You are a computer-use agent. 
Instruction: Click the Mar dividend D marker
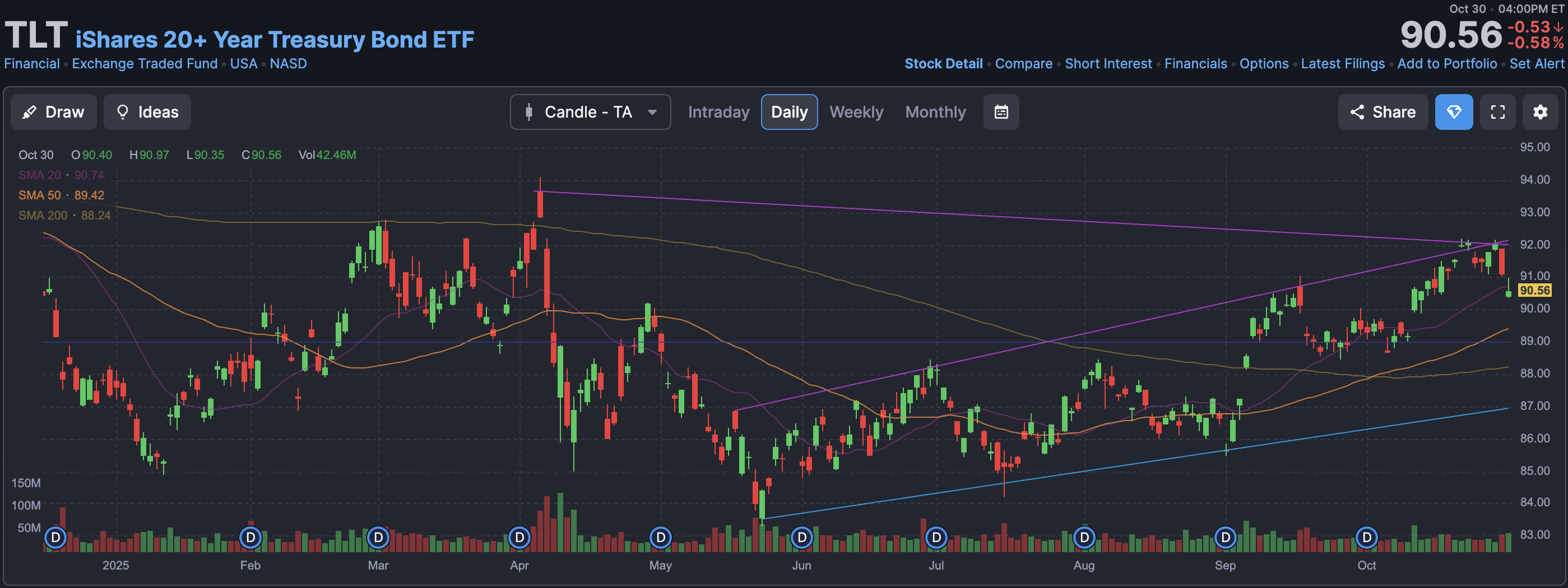coord(378,538)
